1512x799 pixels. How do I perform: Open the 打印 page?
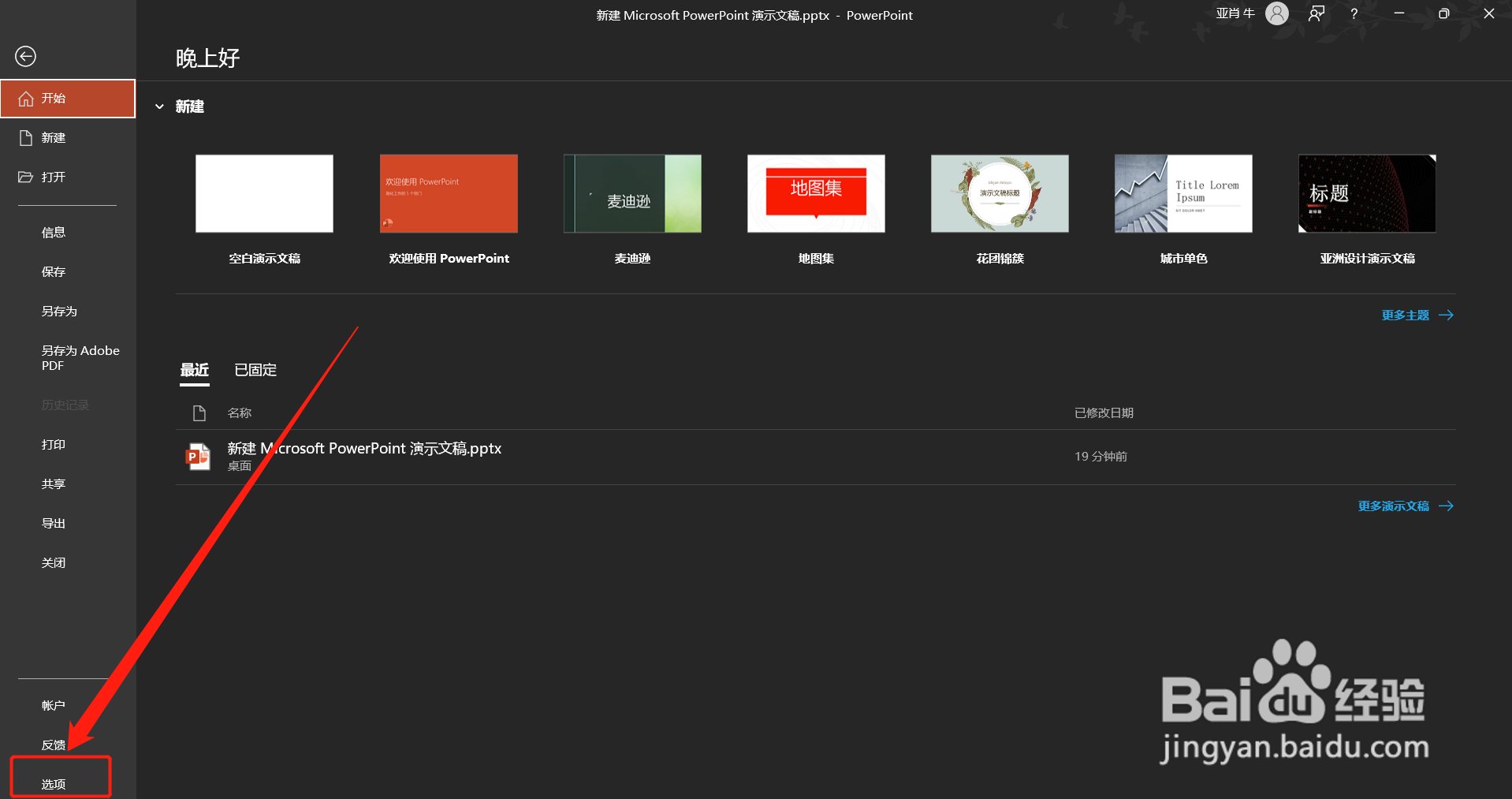tap(68, 444)
